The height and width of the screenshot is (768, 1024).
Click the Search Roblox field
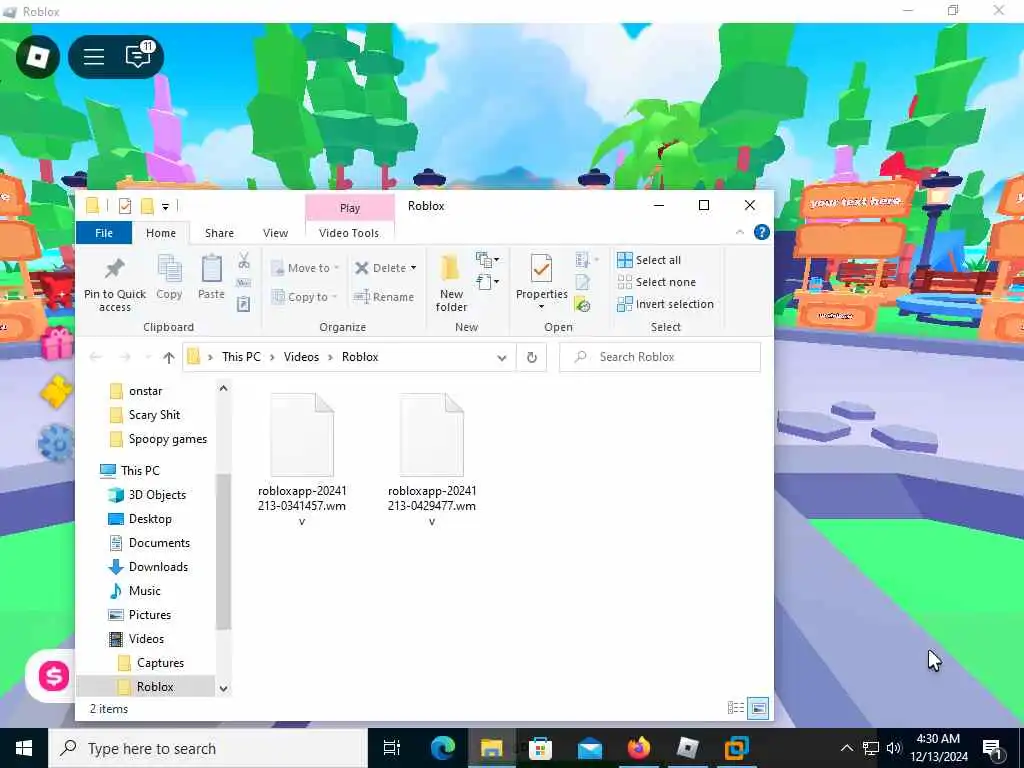point(660,357)
